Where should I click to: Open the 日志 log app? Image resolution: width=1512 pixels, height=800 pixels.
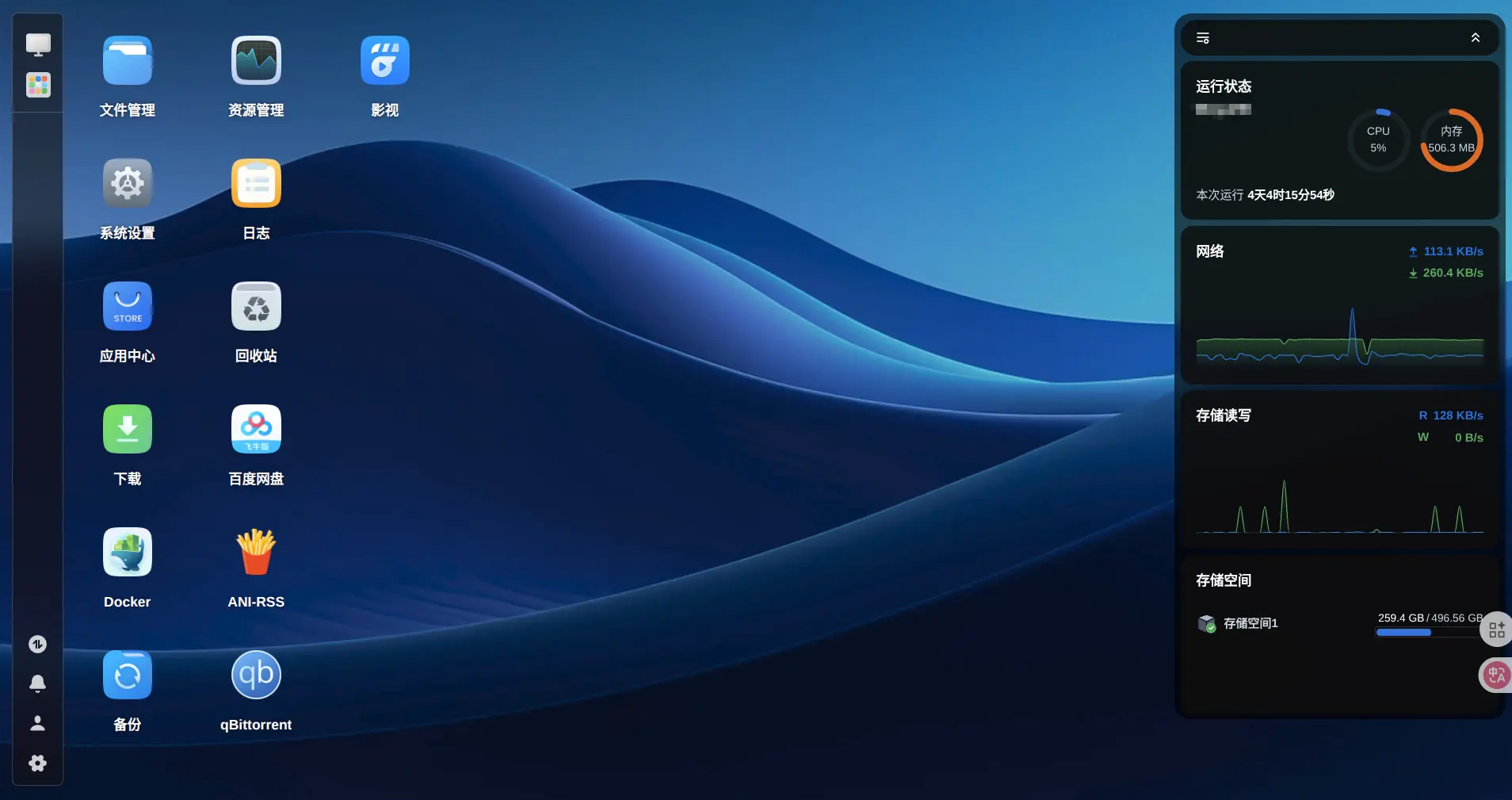click(256, 184)
